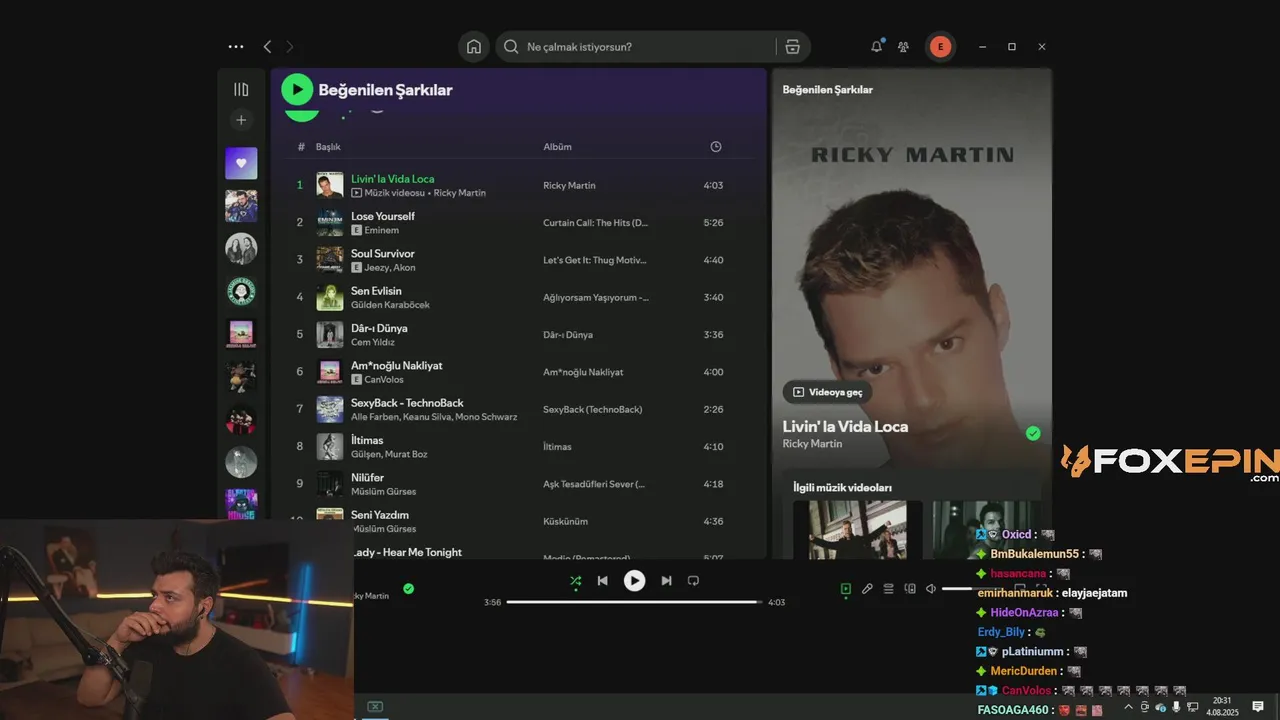1280x720 pixels.
Task: Toggle the Now Playing view icon
Action: (x=845, y=589)
